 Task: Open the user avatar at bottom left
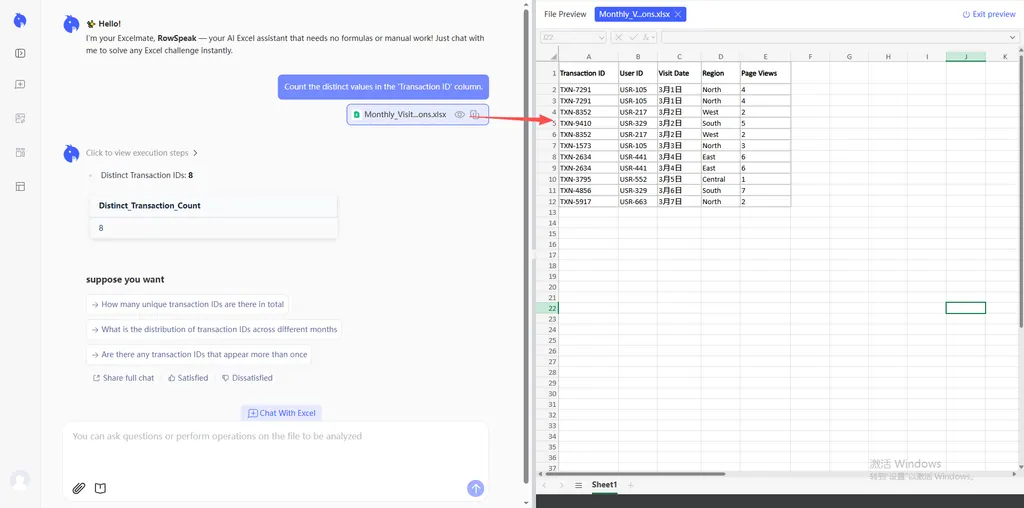(20, 480)
